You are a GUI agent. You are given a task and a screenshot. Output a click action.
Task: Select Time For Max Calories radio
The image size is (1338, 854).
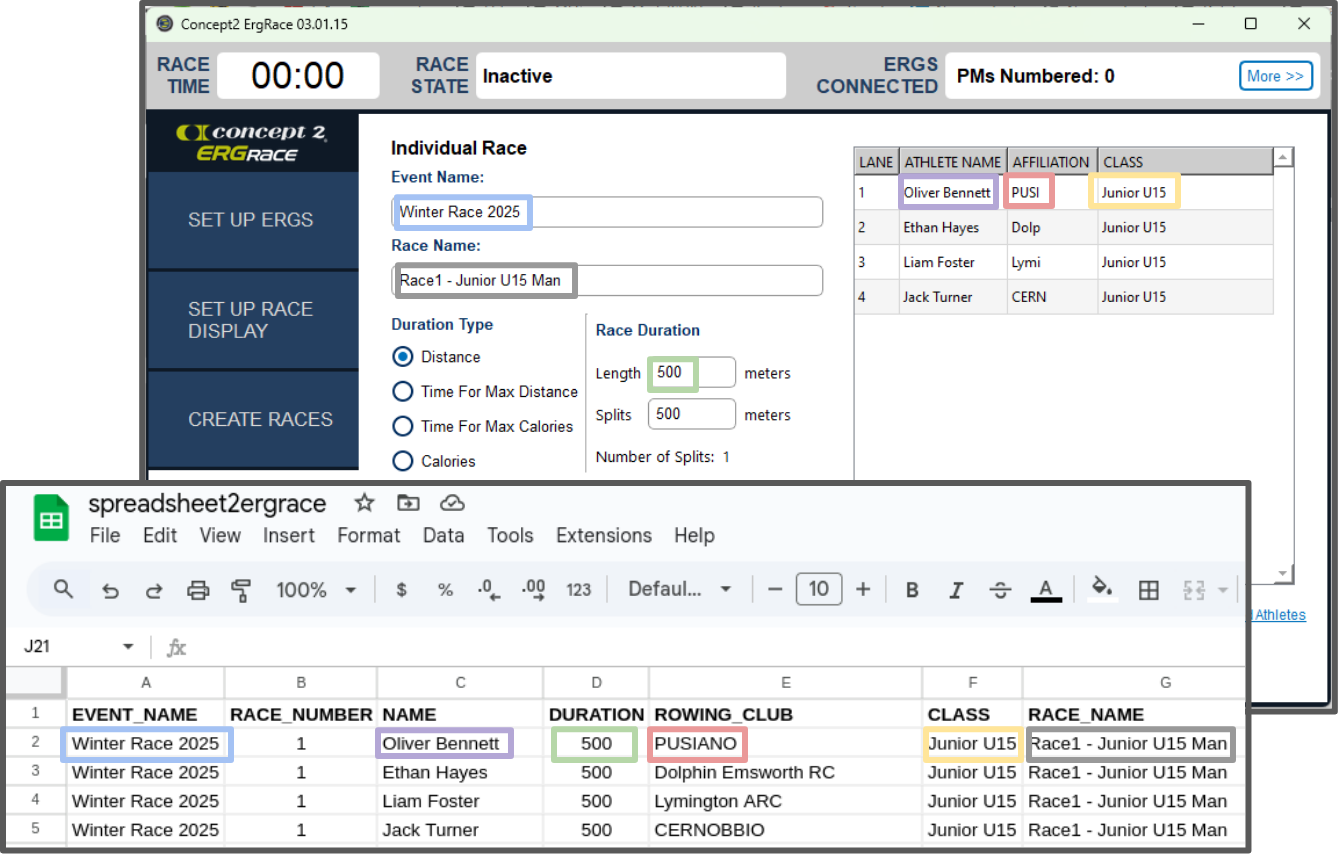403,426
